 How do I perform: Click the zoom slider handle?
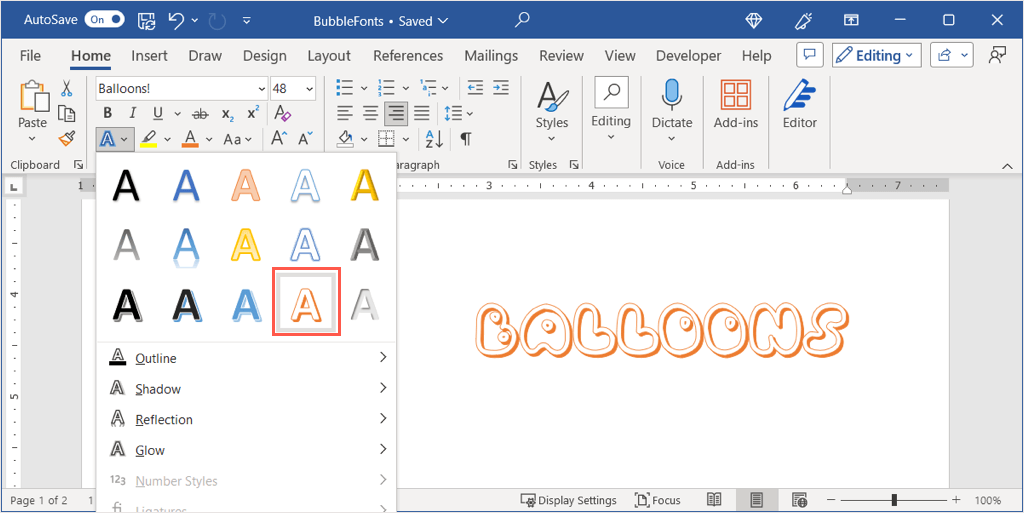(x=894, y=500)
